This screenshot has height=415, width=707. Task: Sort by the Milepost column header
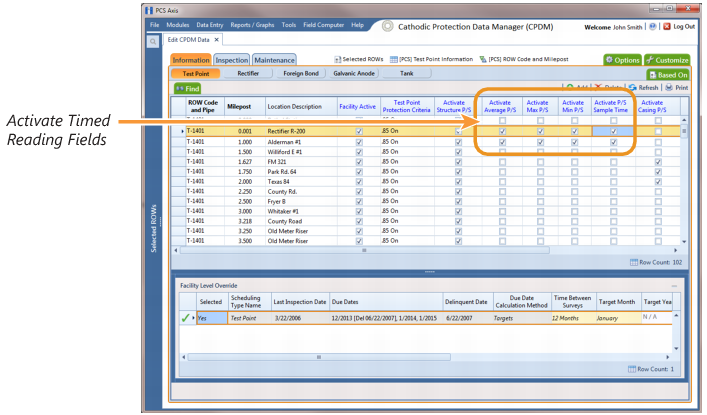click(244, 106)
